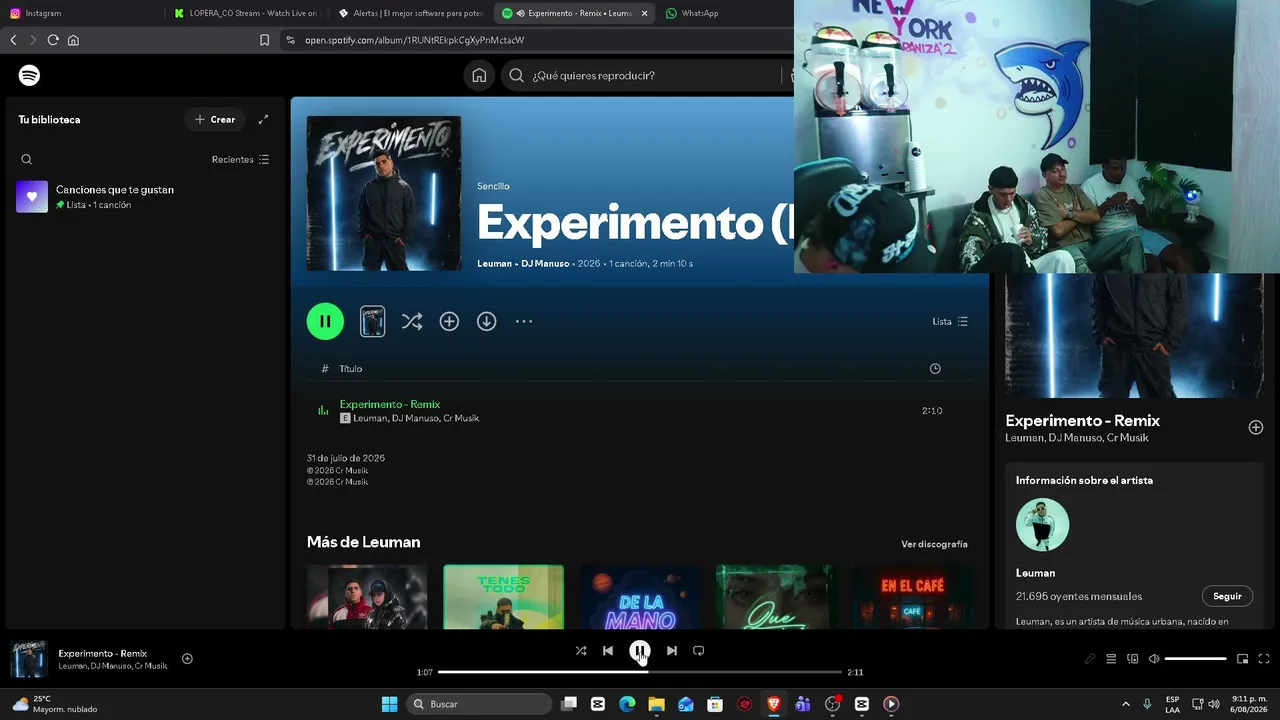The image size is (1280, 720).
Task: Toggle repeat in the player bar
Action: [x=699, y=650]
